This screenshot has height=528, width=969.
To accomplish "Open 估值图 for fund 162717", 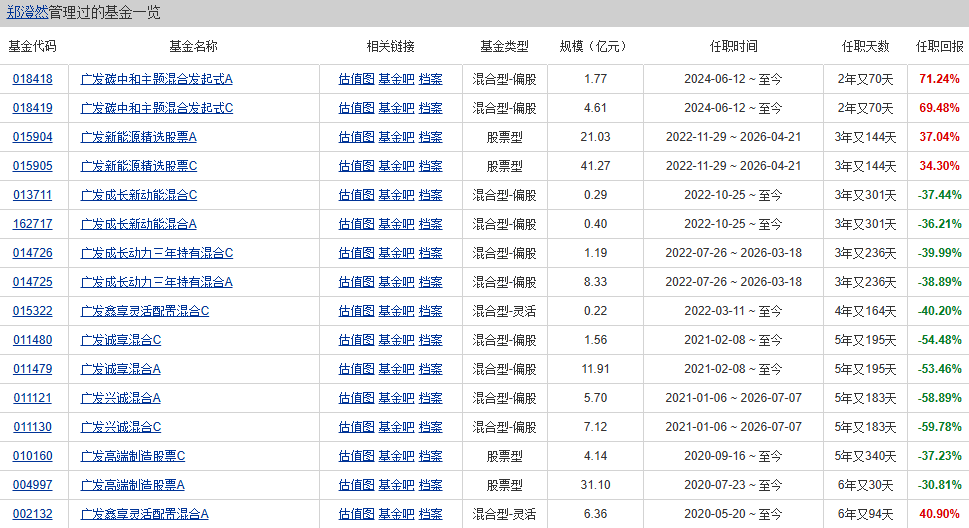I will pos(357,224).
